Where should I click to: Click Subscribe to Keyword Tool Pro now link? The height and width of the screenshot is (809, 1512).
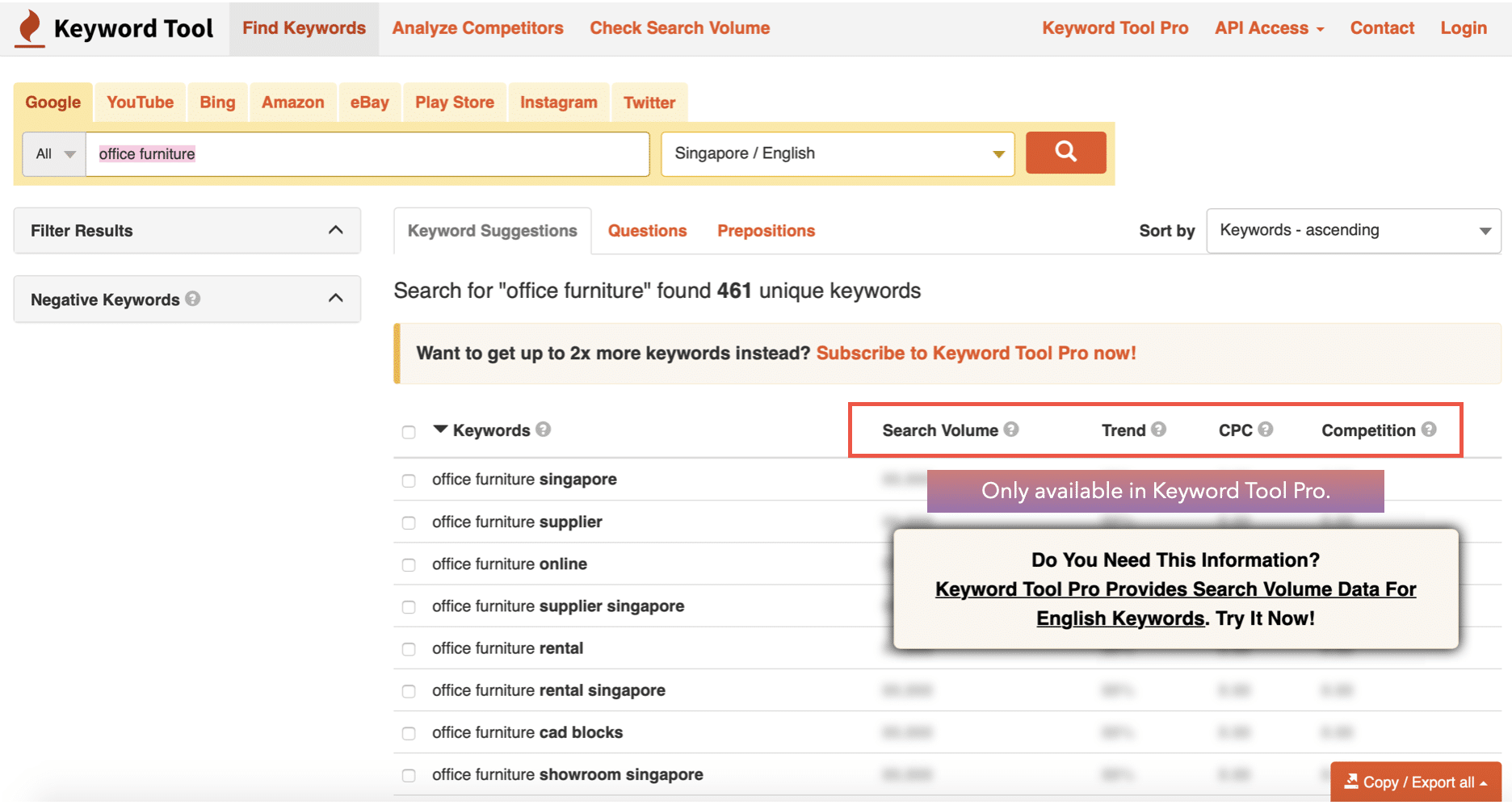click(x=976, y=353)
